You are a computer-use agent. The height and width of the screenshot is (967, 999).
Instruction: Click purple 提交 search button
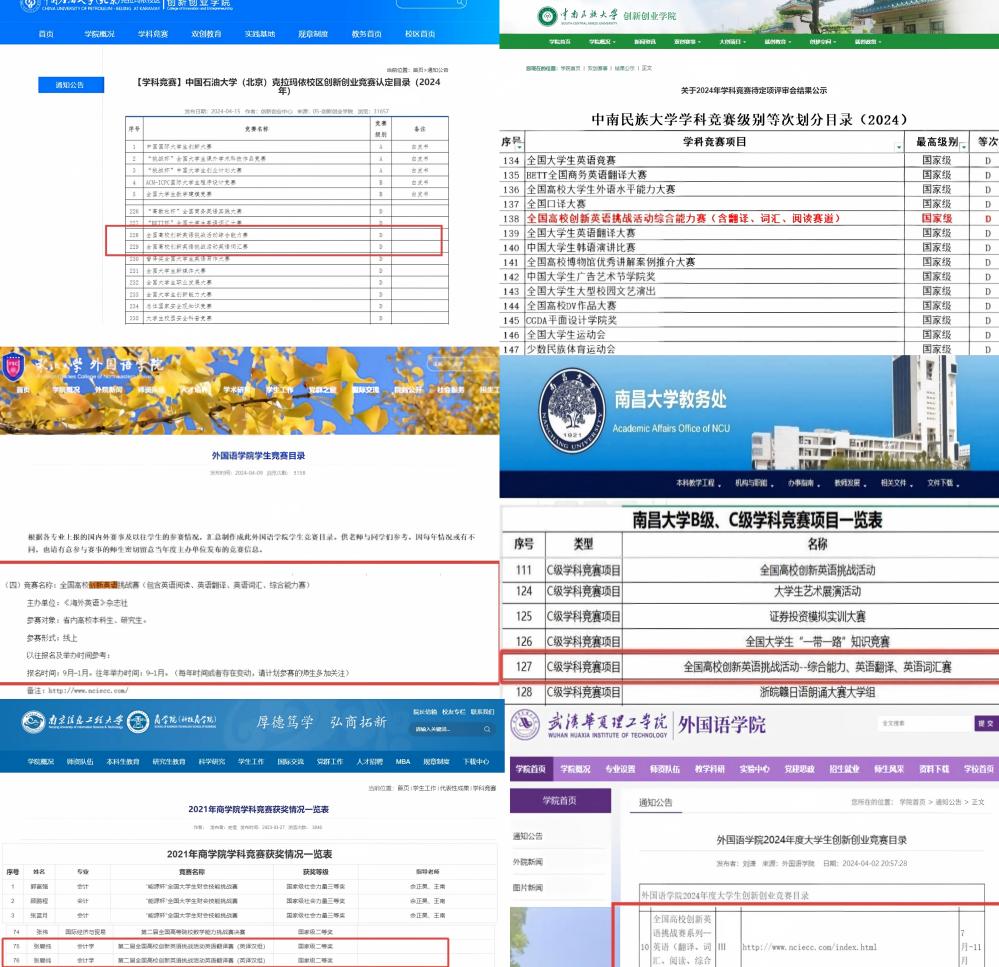click(985, 723)
